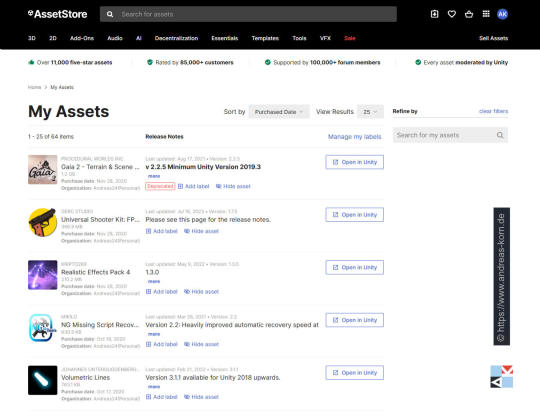Open the View Results 25 dropdown
This screenshot has height=415, width=540.
pyautogui.click(x=370, y=112)
